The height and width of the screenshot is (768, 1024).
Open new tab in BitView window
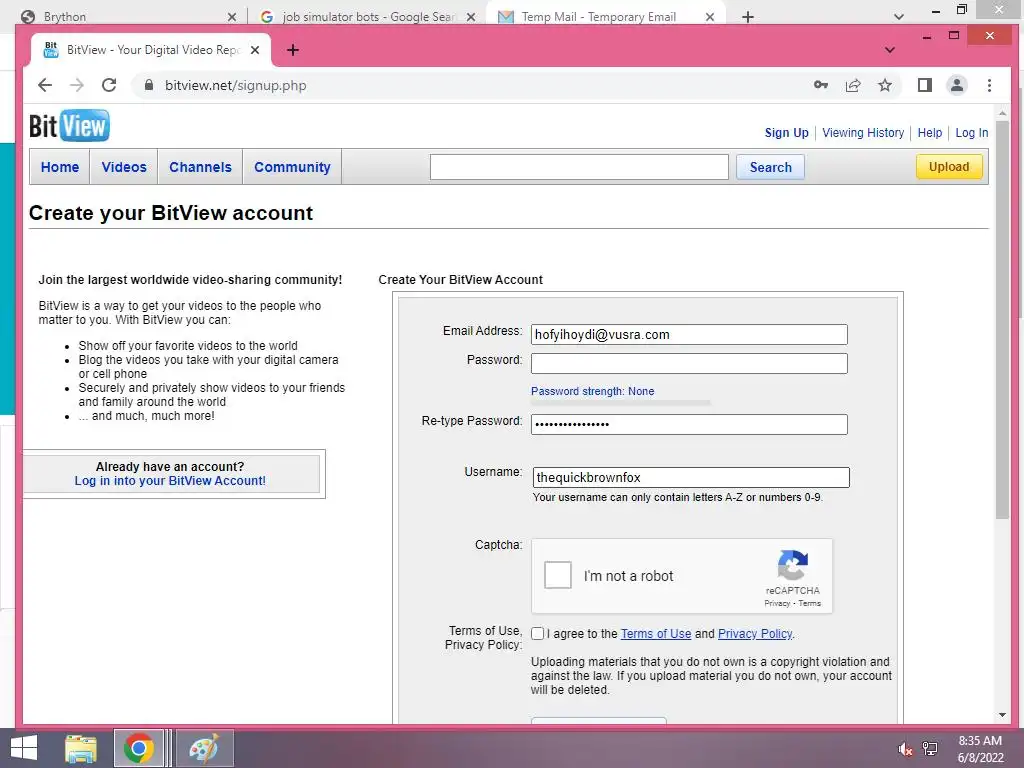coord(293,50)
